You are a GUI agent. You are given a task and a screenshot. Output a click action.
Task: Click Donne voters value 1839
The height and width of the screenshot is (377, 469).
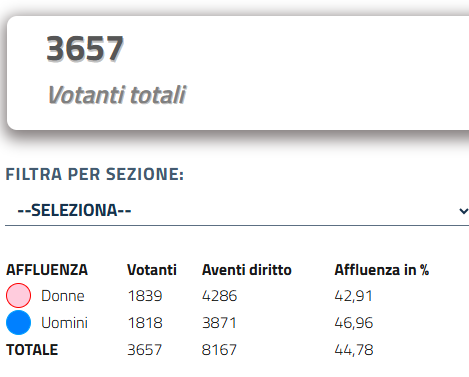145,296
